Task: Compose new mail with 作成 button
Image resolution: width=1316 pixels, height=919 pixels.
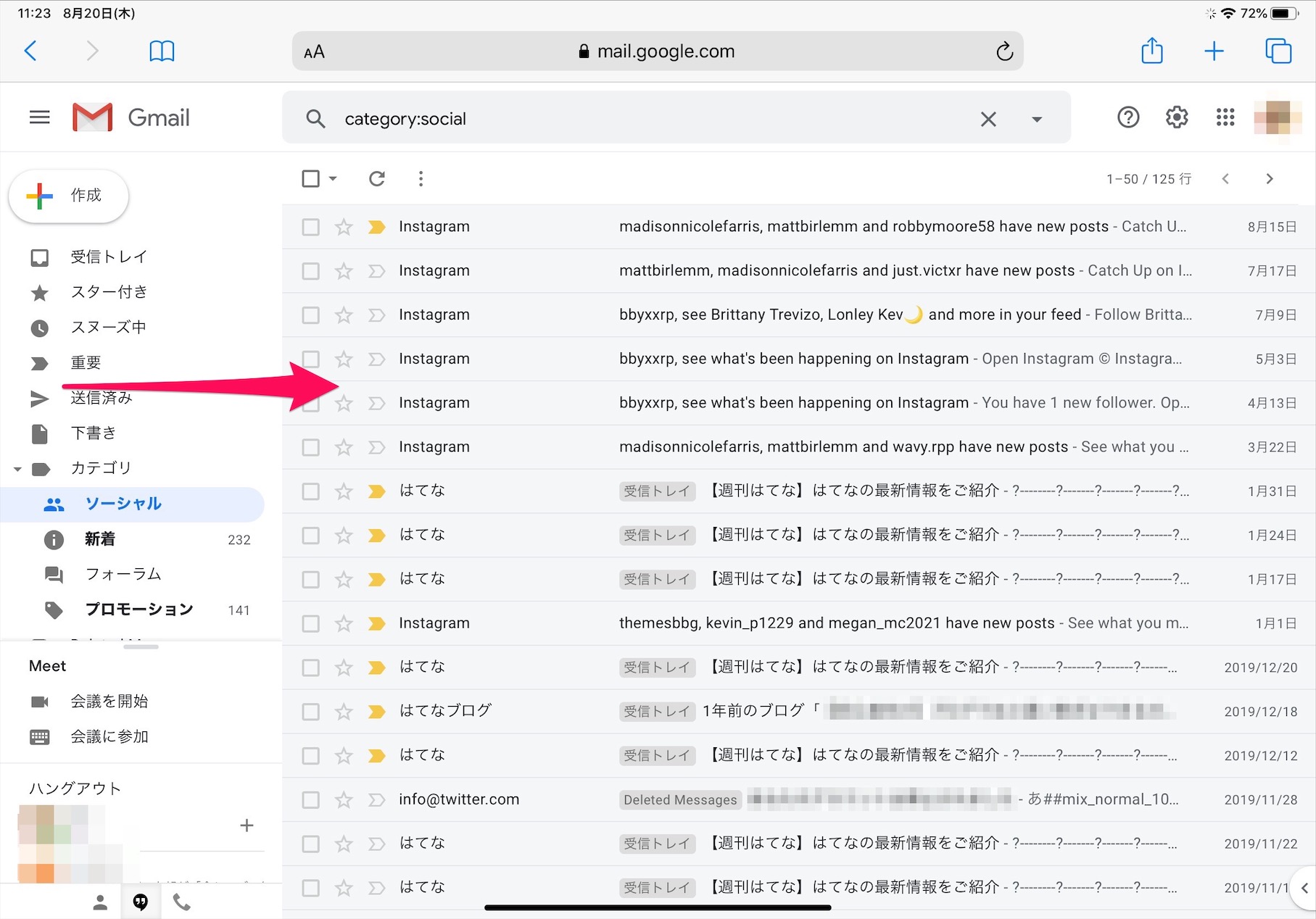Action: (x=69, y=196)
